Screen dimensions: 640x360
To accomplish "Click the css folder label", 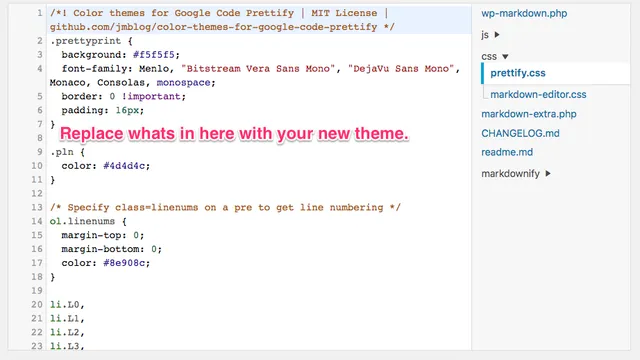I will click(x=489, y=57).
